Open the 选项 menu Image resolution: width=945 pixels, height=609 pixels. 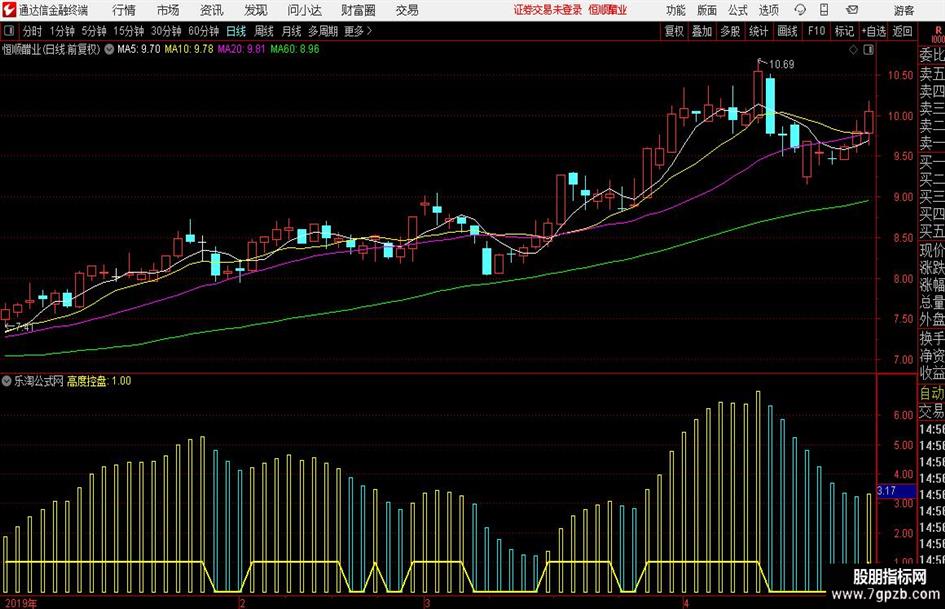pyautogui.click(x=768, y=10)
